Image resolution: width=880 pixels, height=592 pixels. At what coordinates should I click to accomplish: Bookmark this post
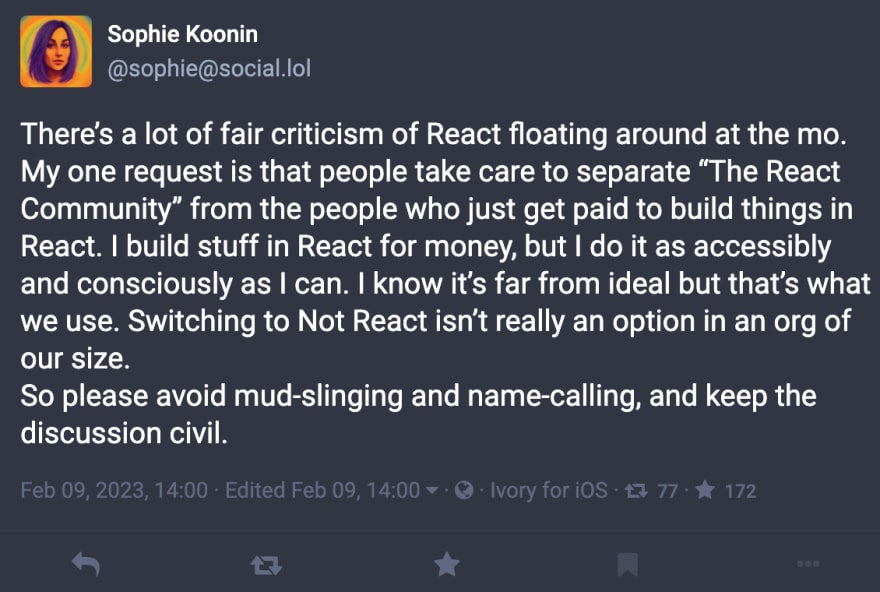pos(627,565)
